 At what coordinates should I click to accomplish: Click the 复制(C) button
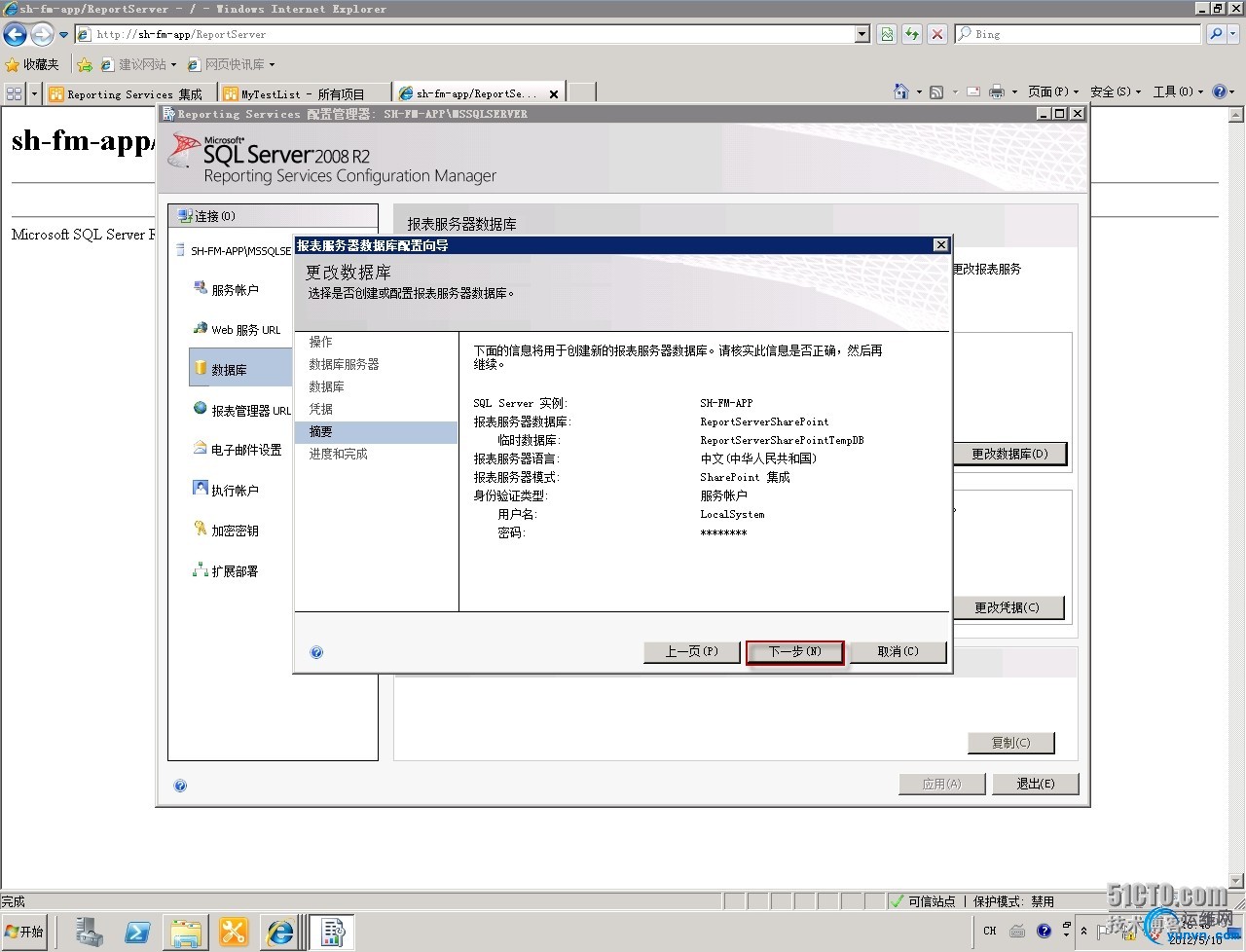(x=1010, y=743)
